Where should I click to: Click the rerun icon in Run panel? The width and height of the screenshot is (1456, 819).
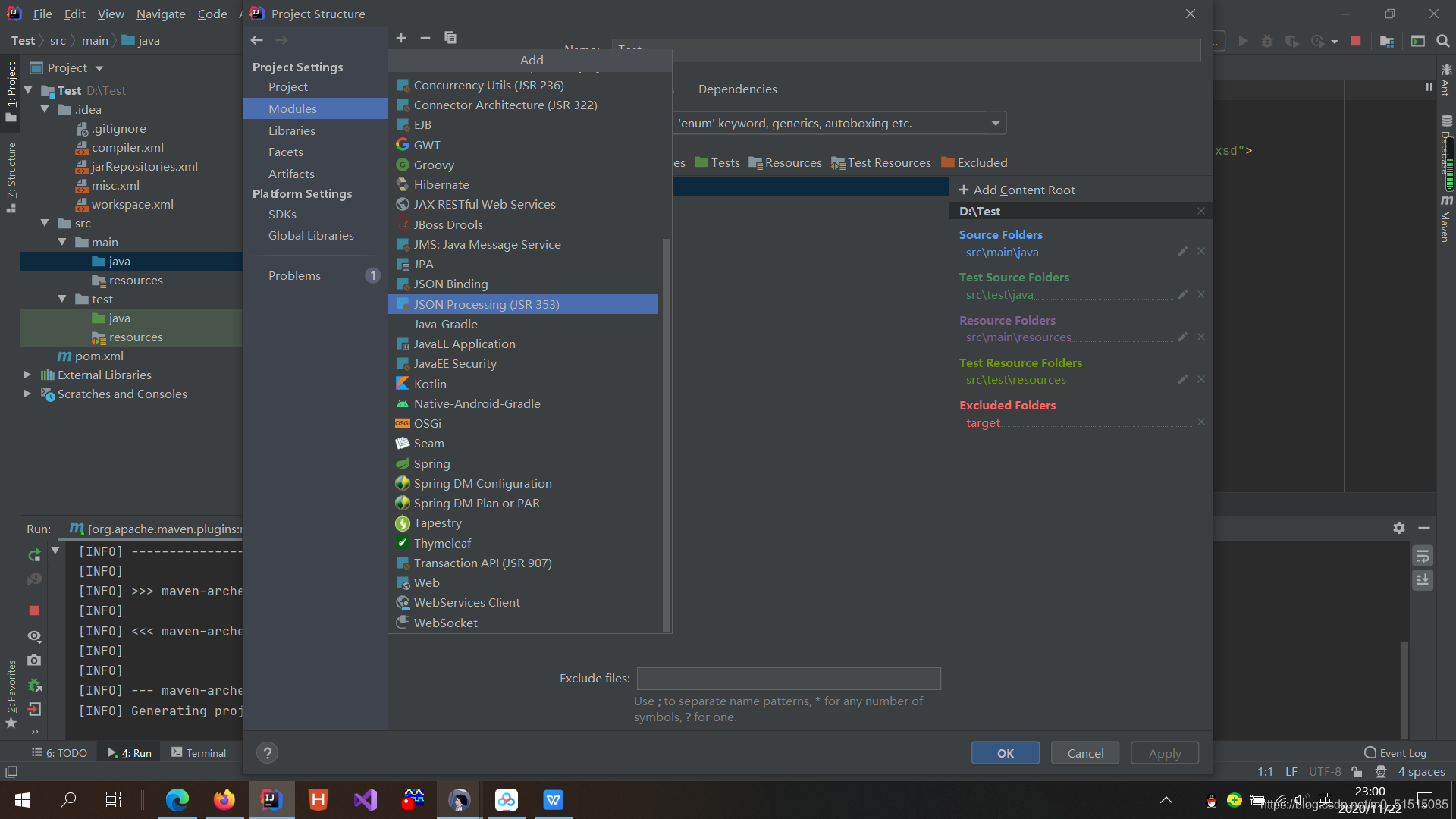[x=34, y=555]
